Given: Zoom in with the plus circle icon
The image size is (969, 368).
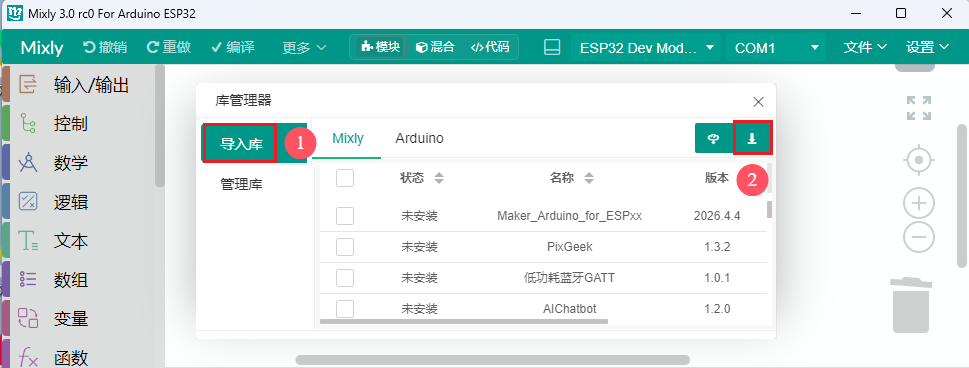Looking at the screenshot, I should [x=919, y=203].
